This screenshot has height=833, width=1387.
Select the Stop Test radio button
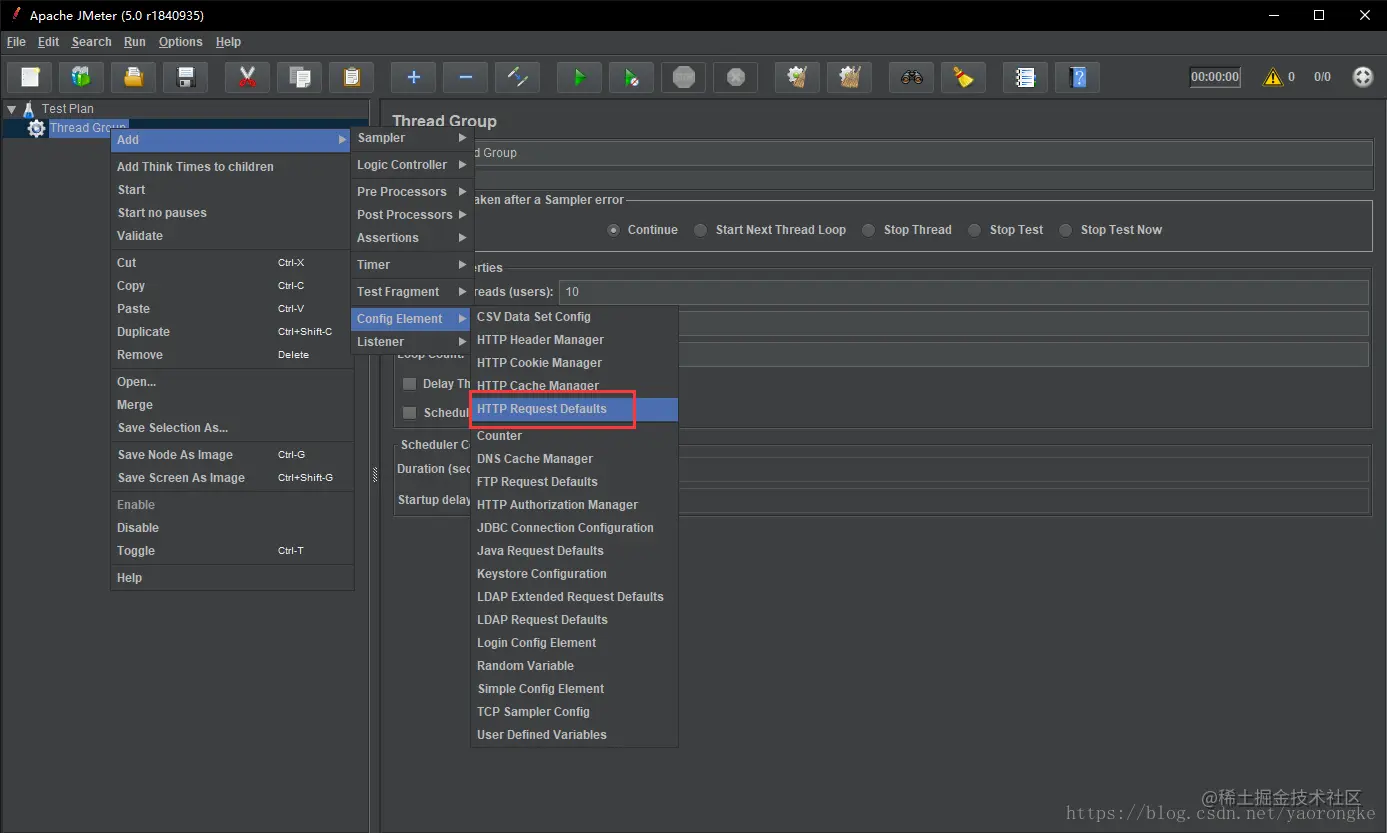coord(974,230)
